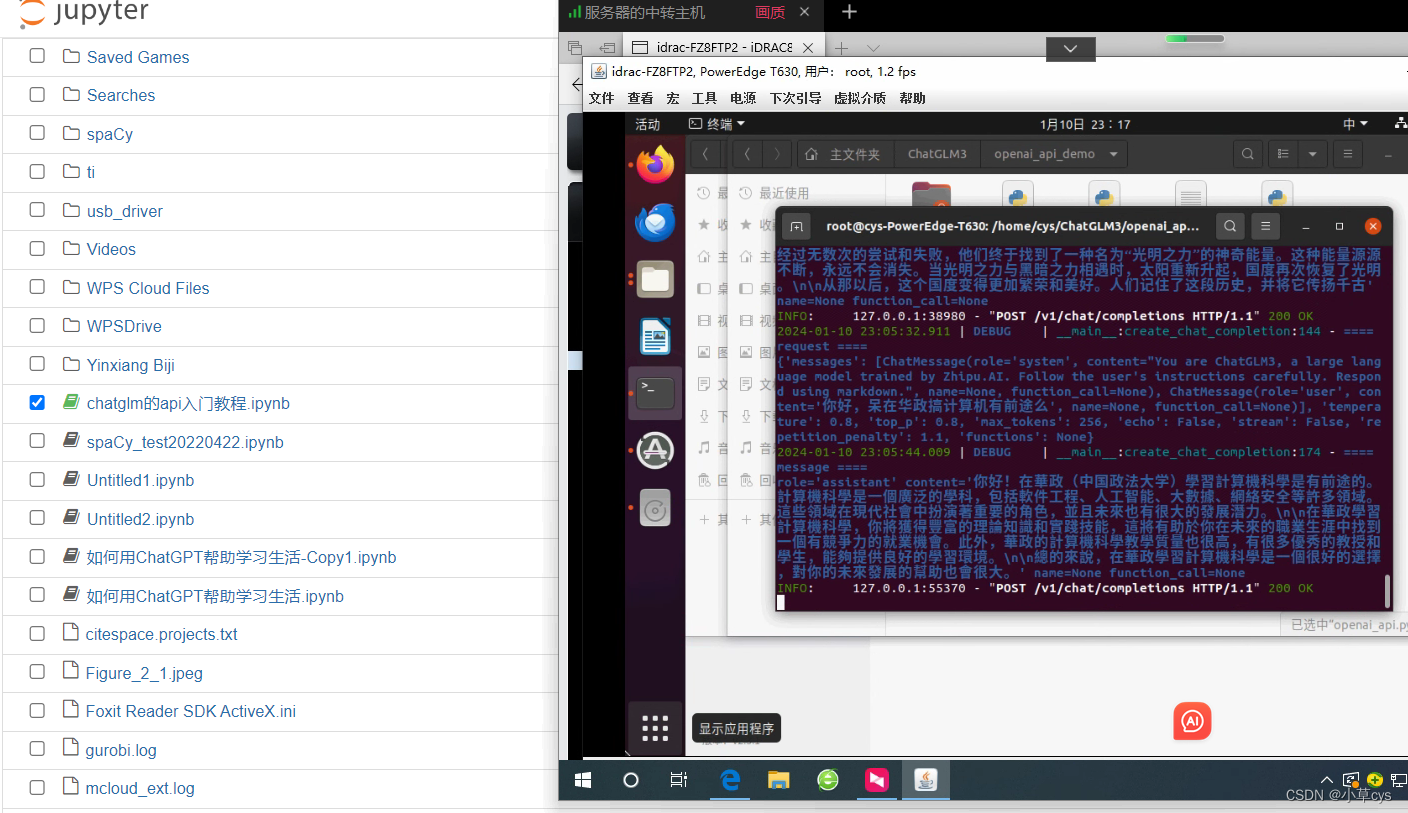Open the Windows Start menu
1408x813 pixels.
582,780
